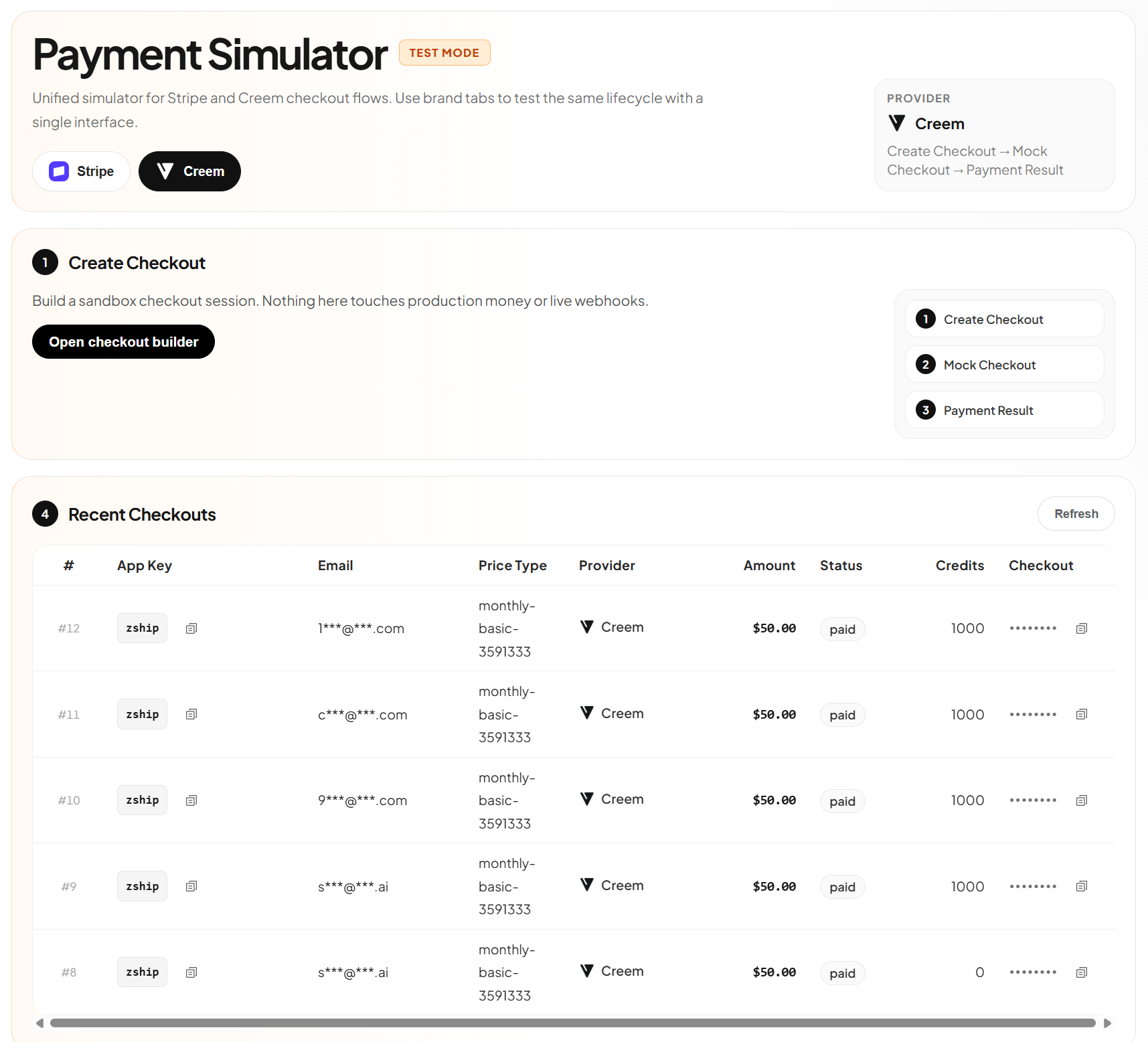Click the zship app key in row #9
Image resolution: width=1148 pixels, height=1042 pixels.
pyautogui.click(x=142, y=886)
